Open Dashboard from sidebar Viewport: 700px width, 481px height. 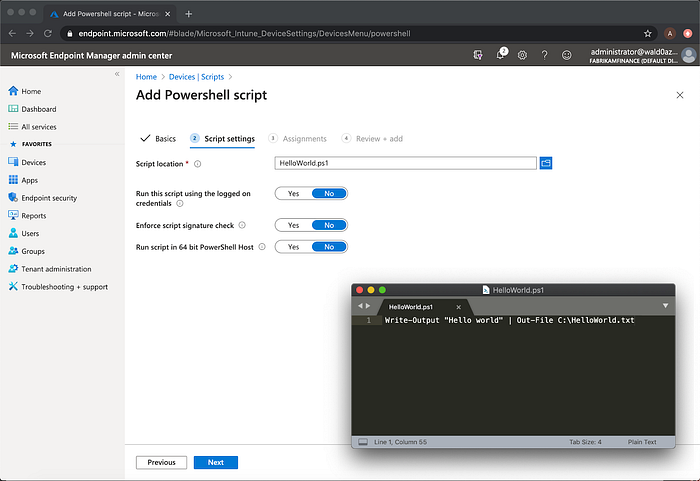(x=32, y=109)
